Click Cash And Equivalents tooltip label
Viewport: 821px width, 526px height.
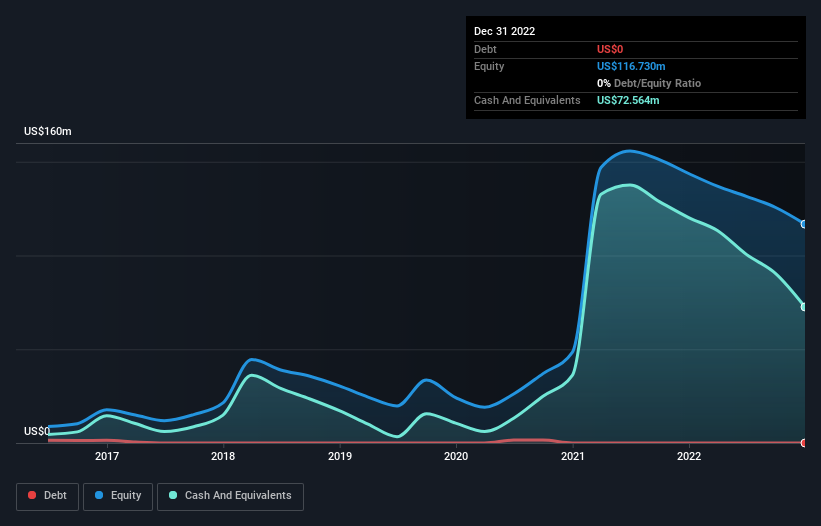(x=527, y=100)
